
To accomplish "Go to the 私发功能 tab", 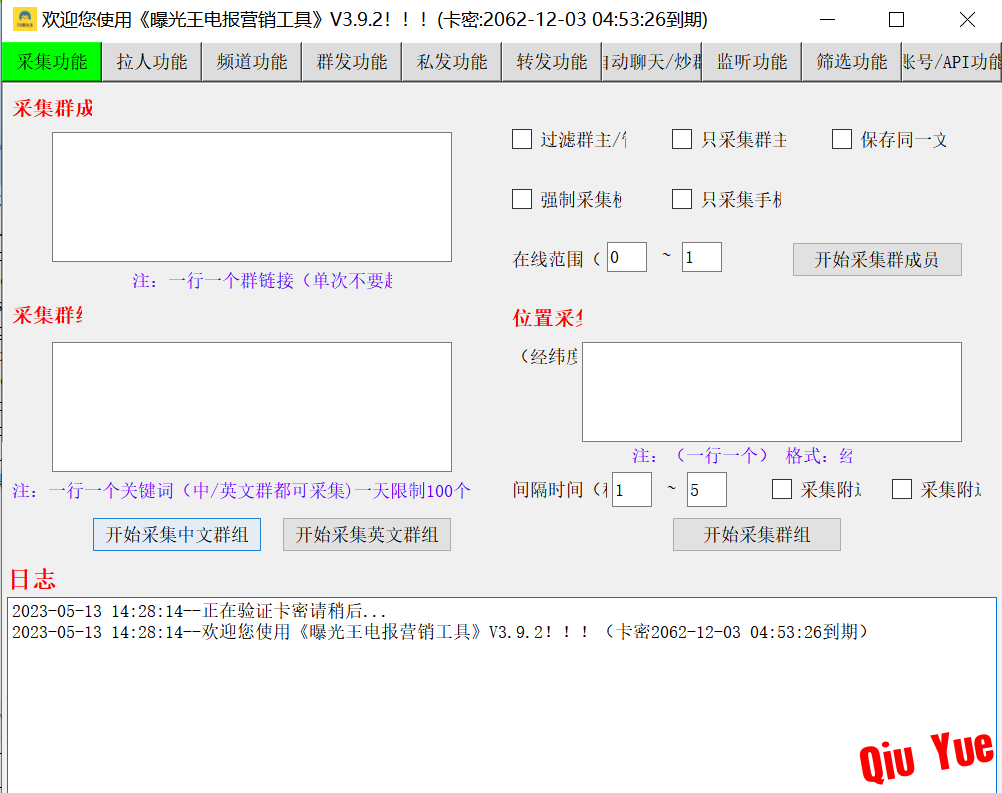I will click(451, 62).
